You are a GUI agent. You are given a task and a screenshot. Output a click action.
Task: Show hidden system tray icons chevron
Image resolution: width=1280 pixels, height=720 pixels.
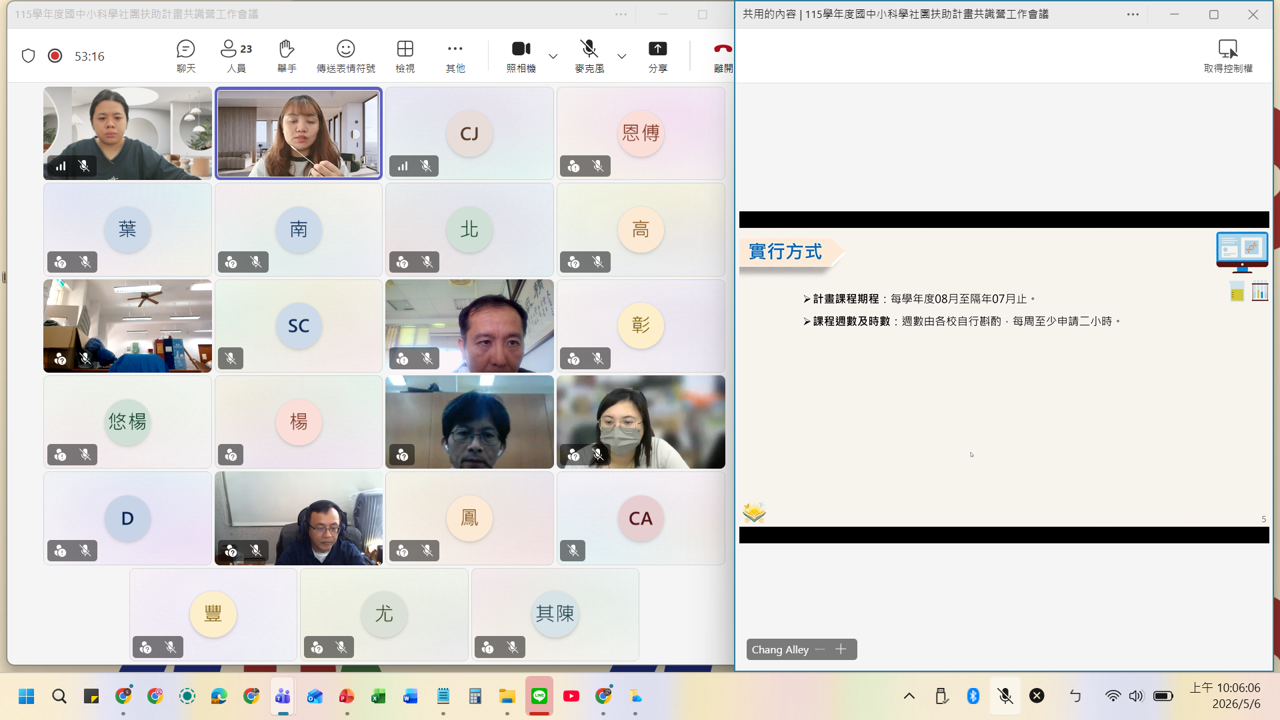point(909,696)
